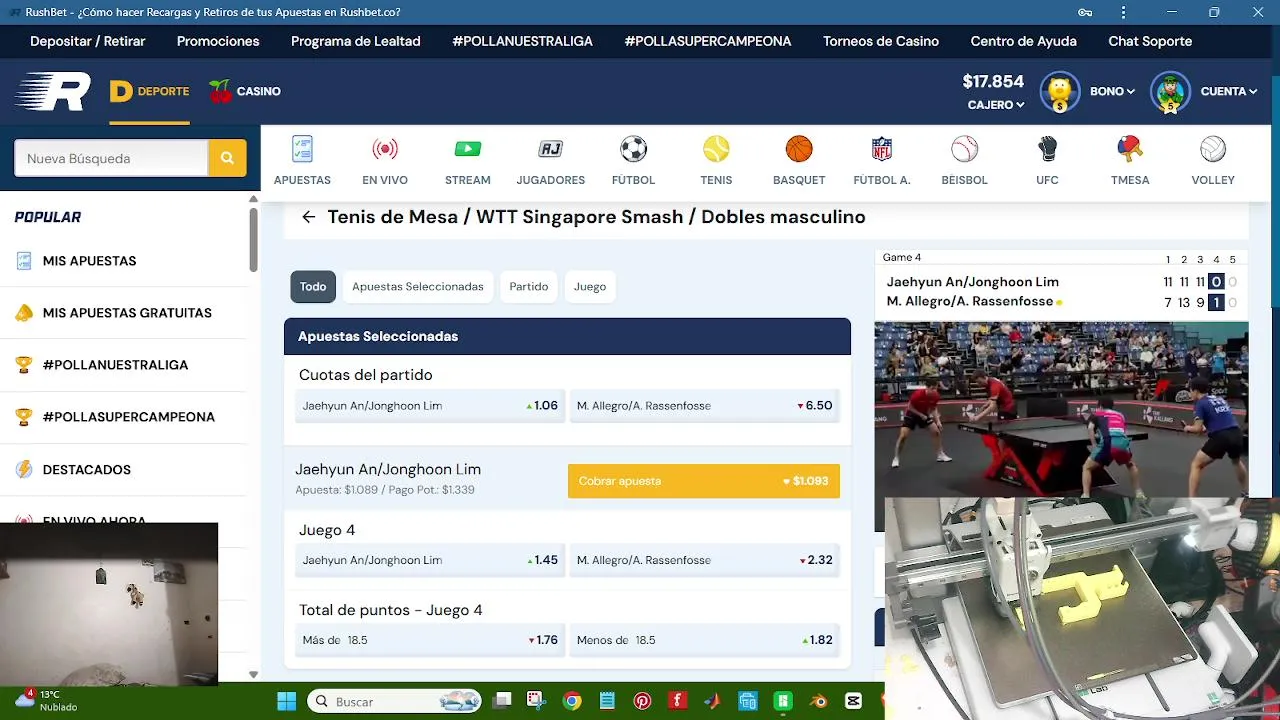Open Snipping Tool from the taskbar
Viewport: 1280px width, 720px height.
click(536, 701)
